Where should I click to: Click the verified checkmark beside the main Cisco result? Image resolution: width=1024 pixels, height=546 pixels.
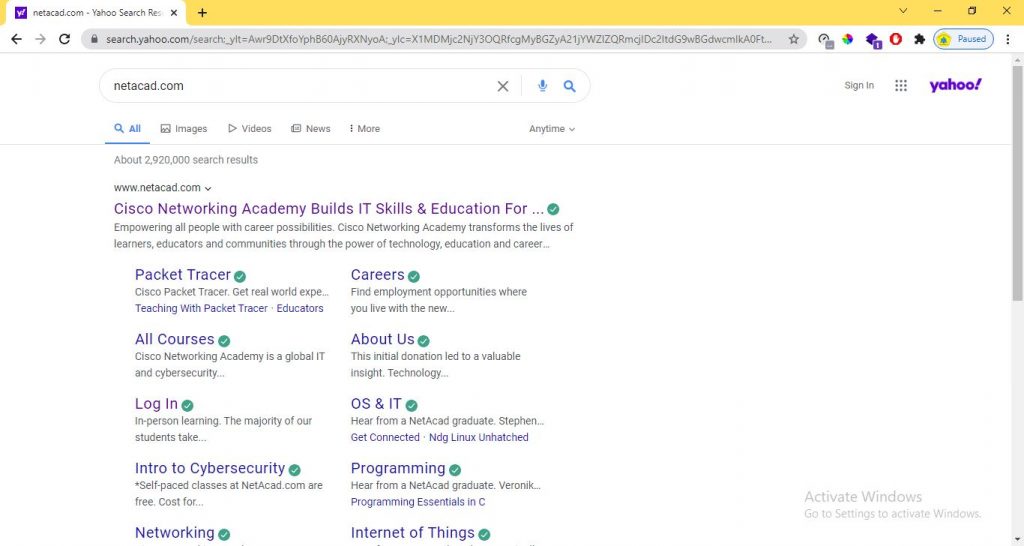click(x=553, y=209)
